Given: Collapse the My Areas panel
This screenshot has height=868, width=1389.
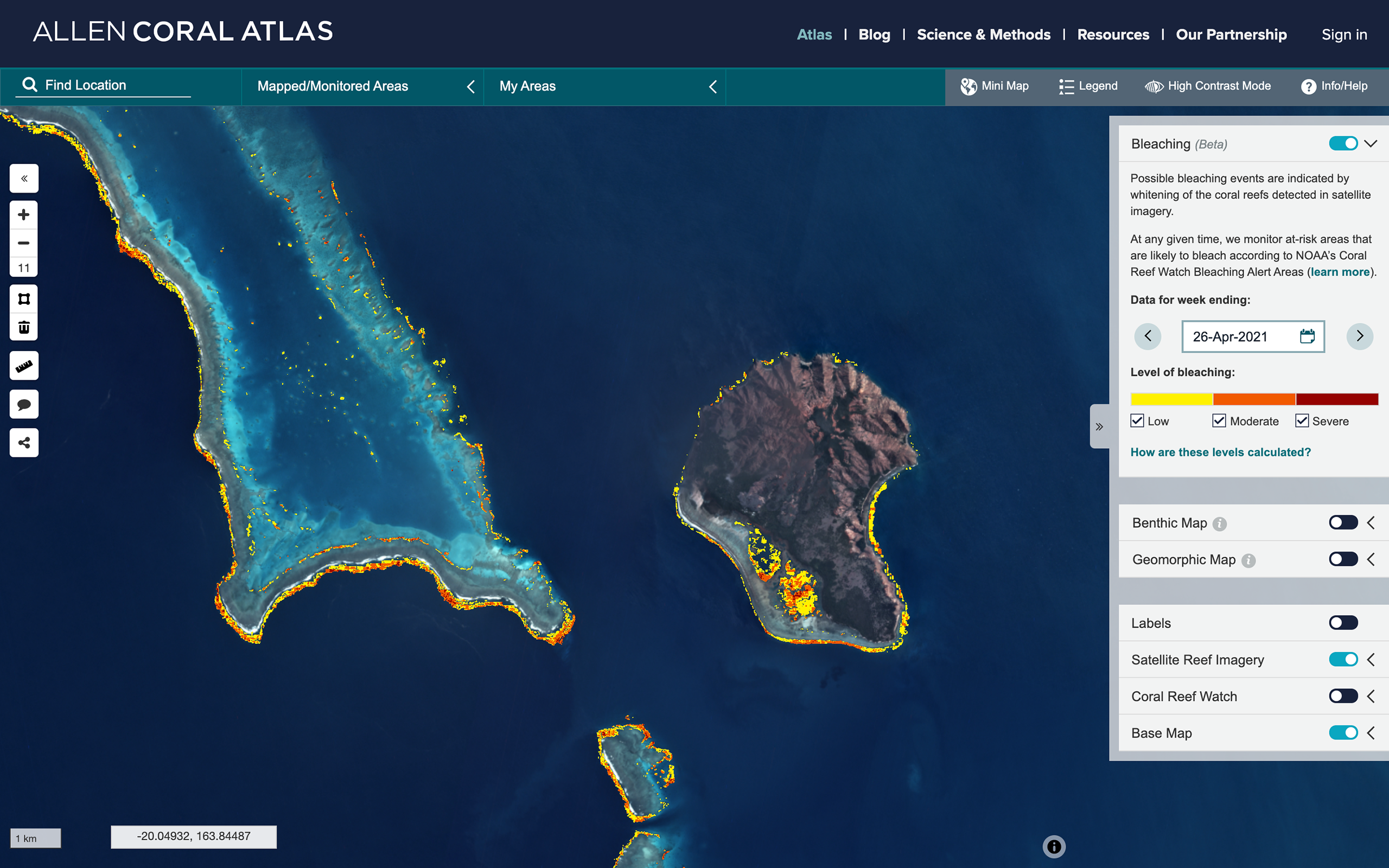Looking at the screenshot, I should [712, 87].
